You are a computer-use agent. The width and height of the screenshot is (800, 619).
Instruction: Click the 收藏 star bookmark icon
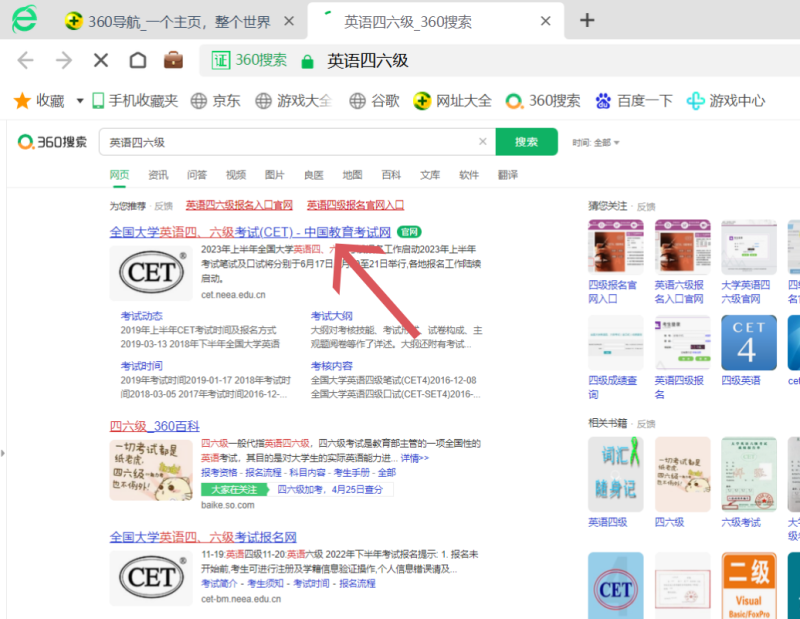pos(22,101)
